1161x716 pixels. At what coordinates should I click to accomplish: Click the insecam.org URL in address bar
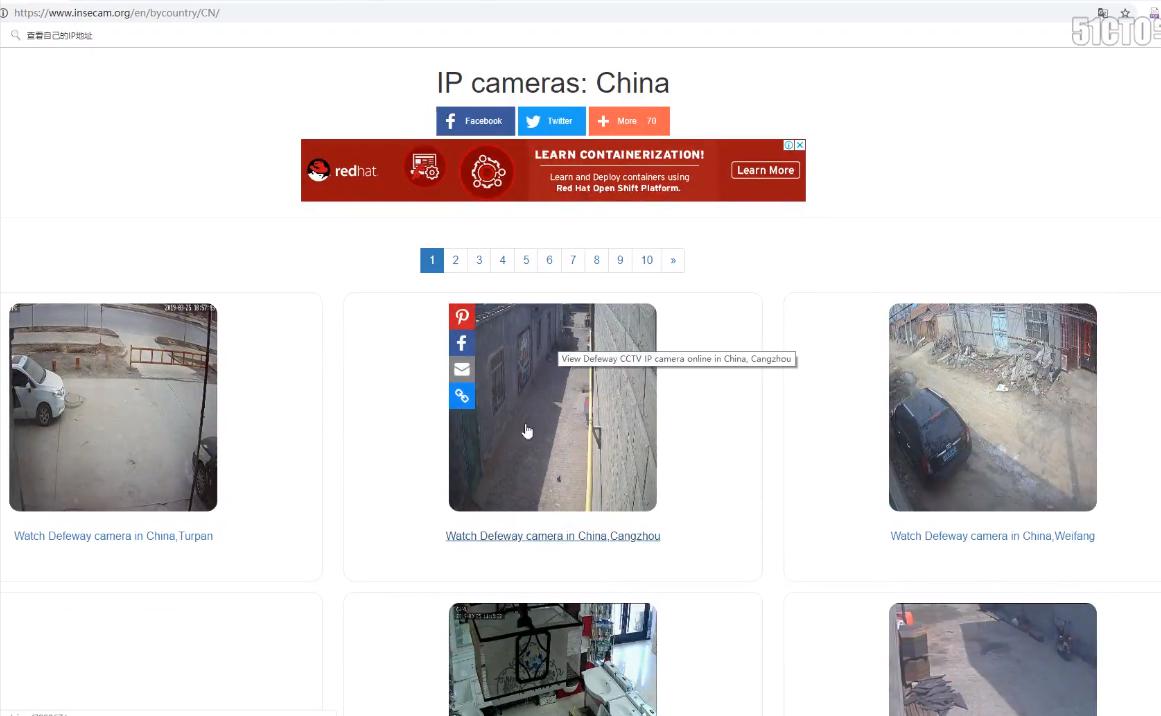(117, 13)
